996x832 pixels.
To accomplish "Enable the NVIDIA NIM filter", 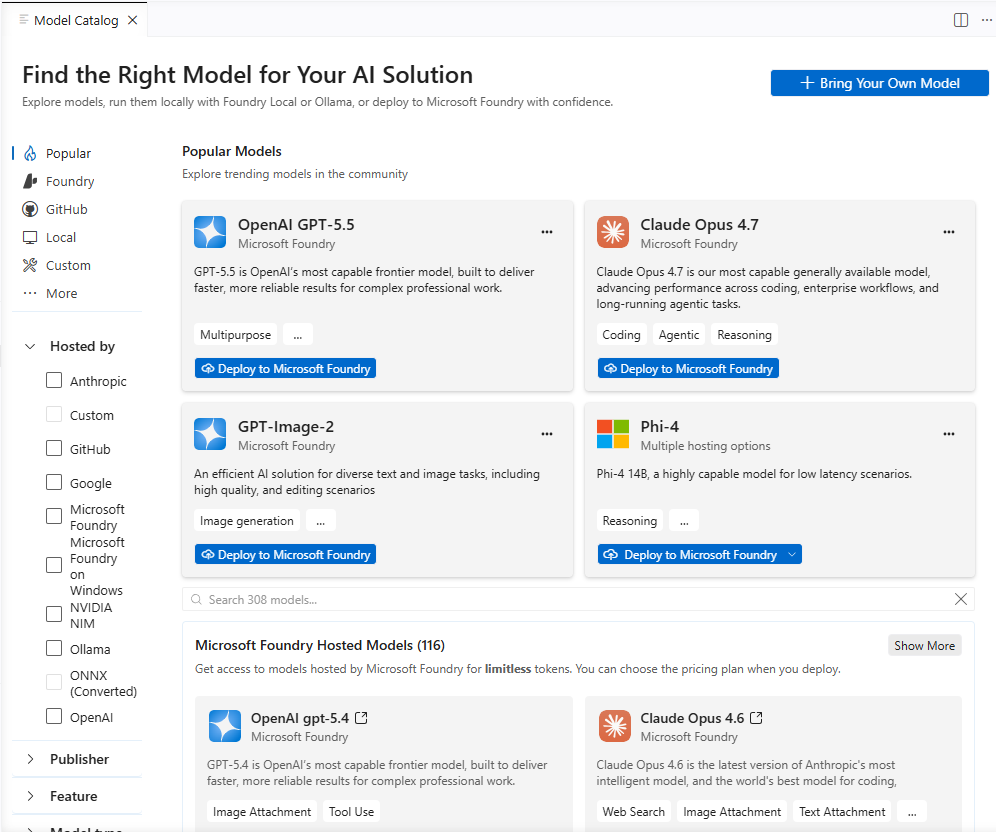I will (x=54, y=614).
